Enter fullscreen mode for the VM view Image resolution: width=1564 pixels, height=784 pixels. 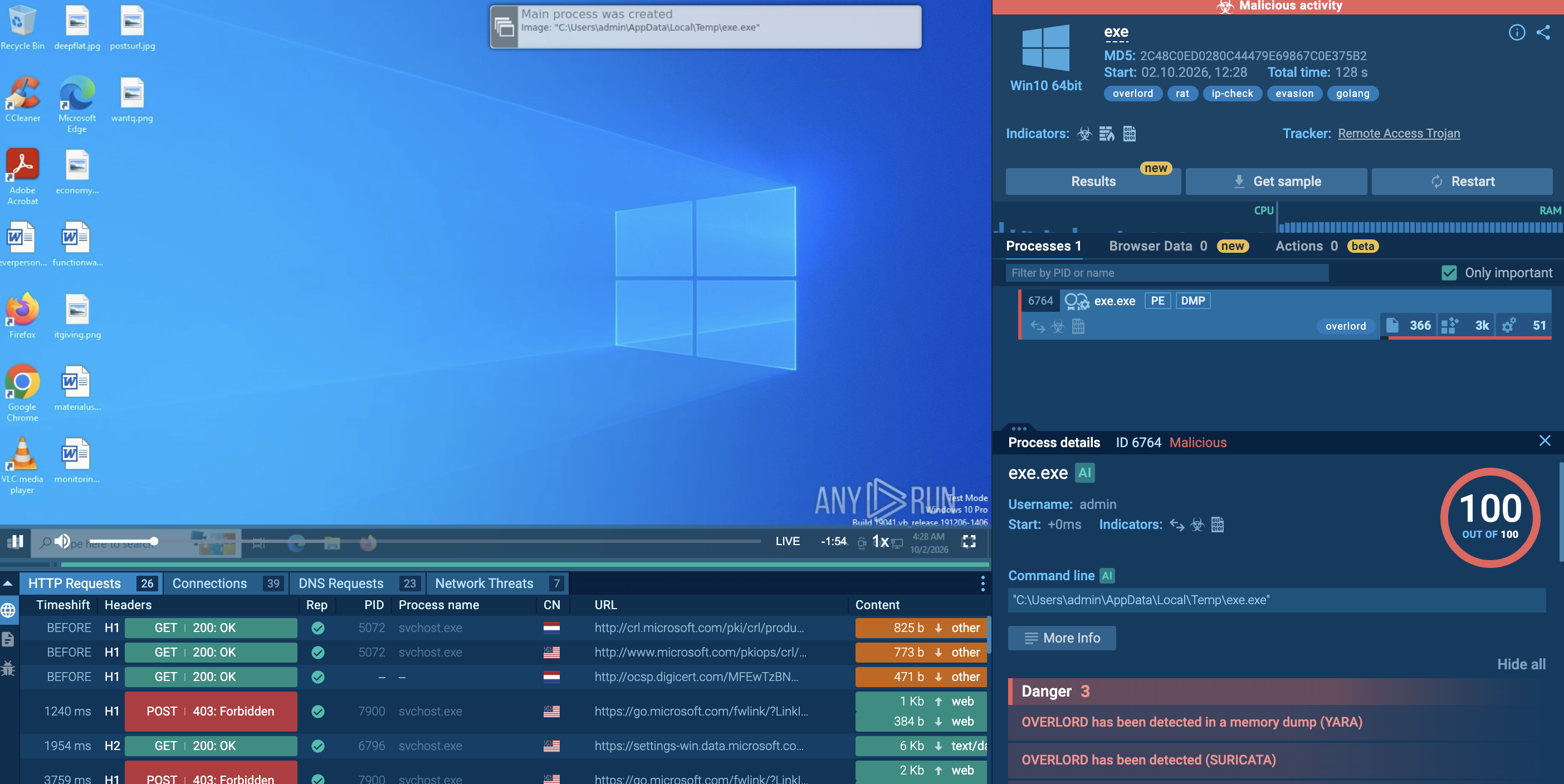[x=969, y=541]
